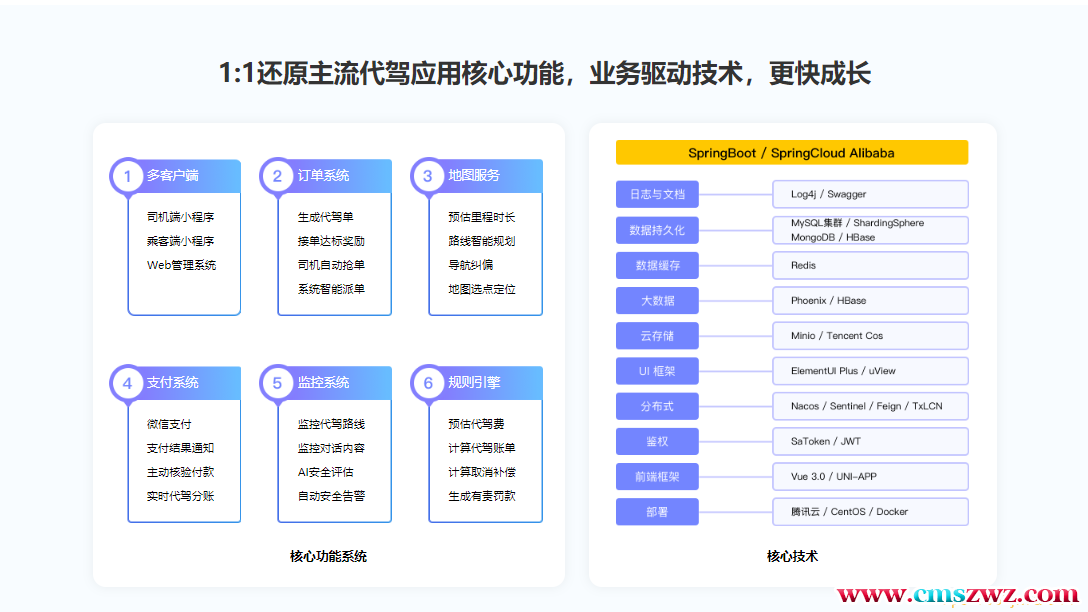
Task: Enable the 部署 tag
Action: point(657,511)
